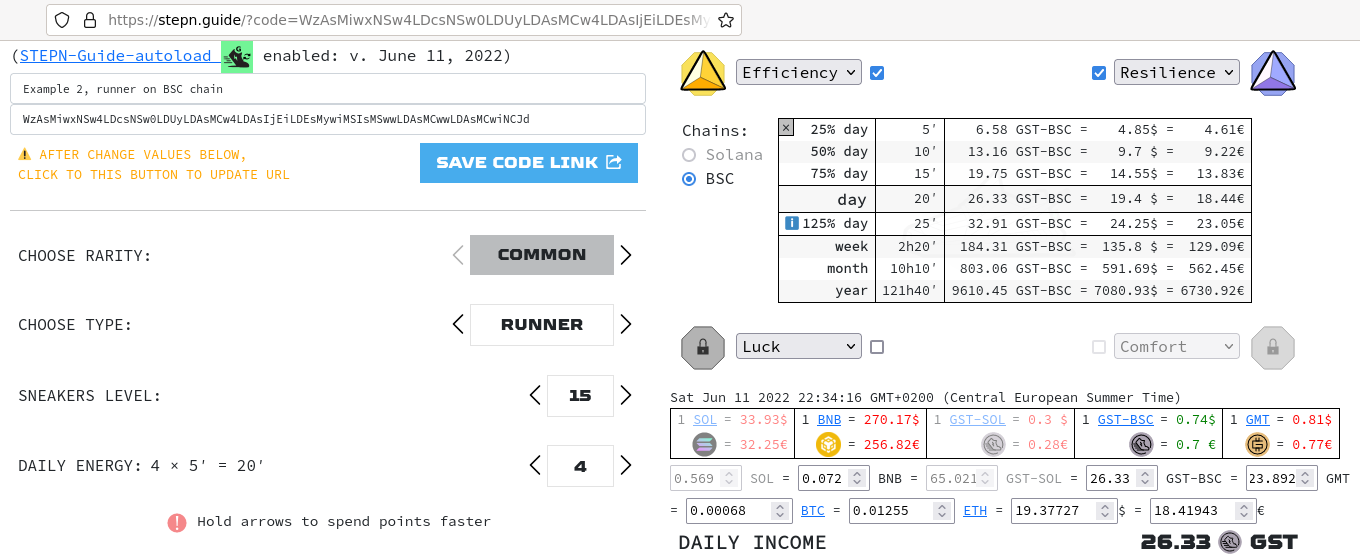Click the BNB coin icon

829,444
